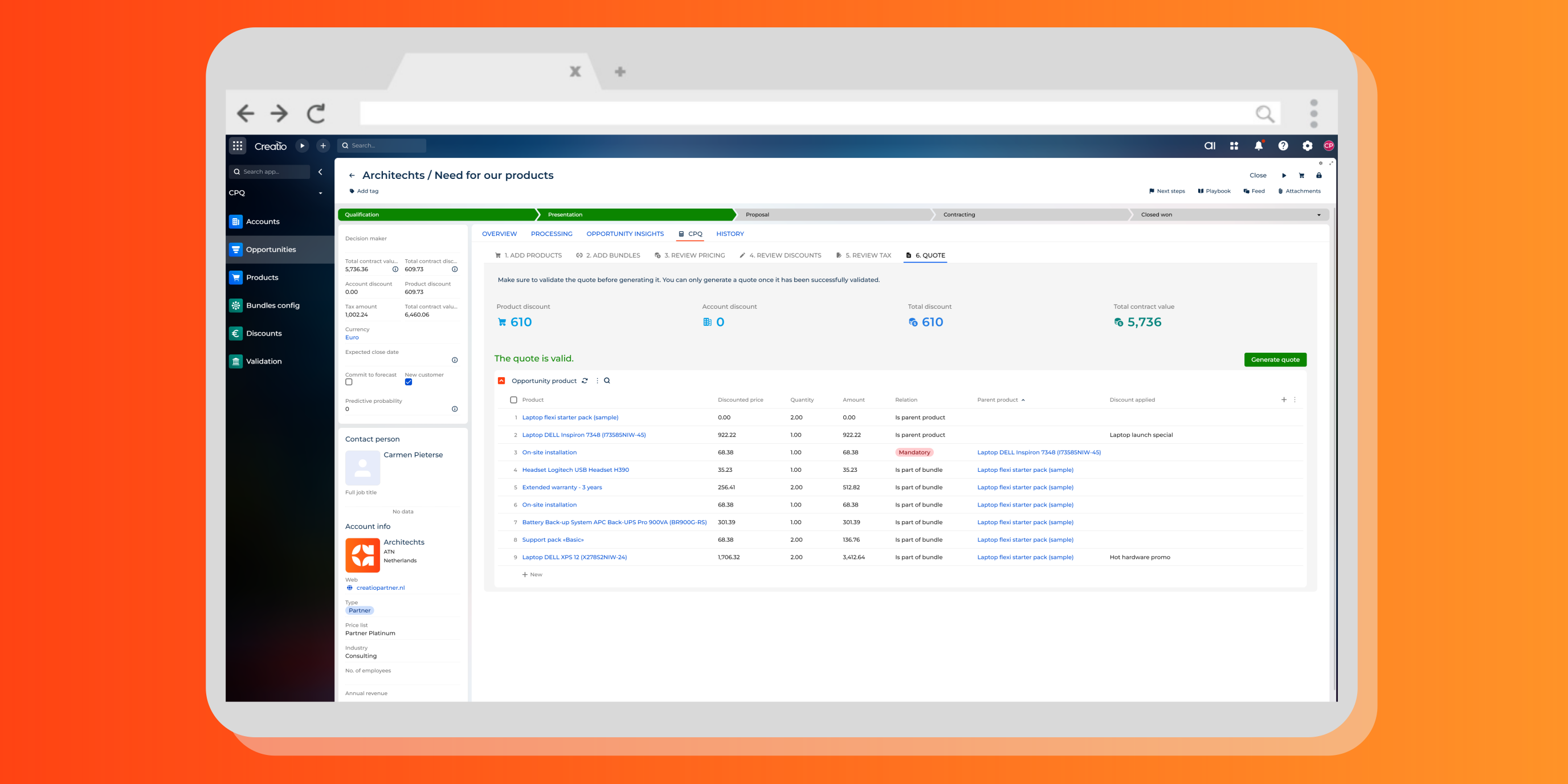
Task: Check the Commit to forecast checkbox
Action: pos(349,382)
